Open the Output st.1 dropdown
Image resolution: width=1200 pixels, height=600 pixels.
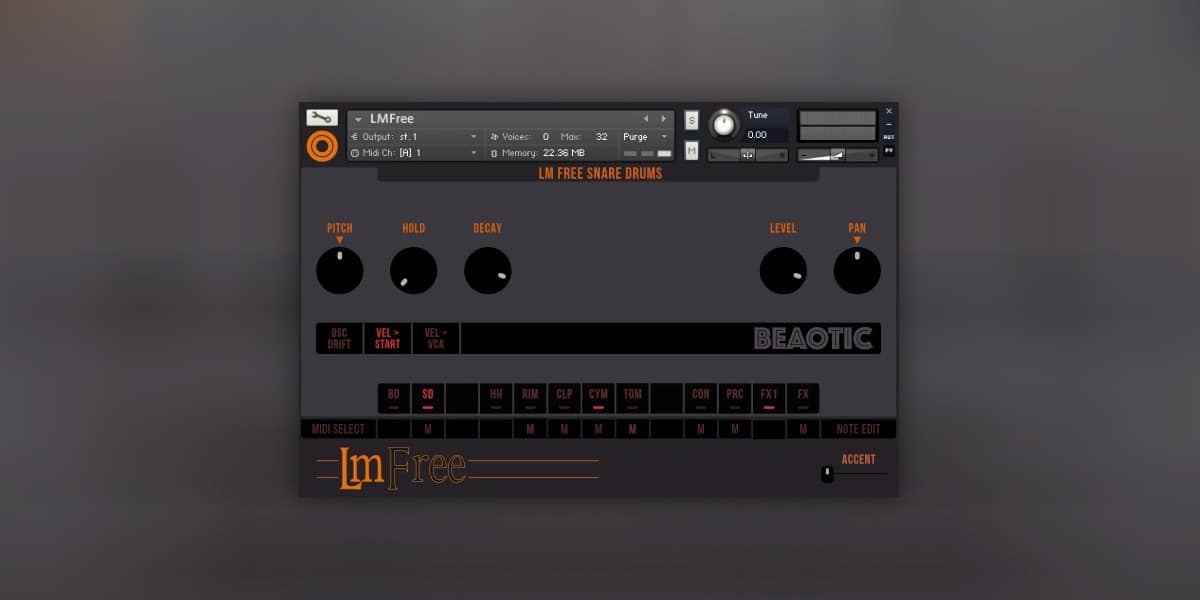click(x=416, y=136)
